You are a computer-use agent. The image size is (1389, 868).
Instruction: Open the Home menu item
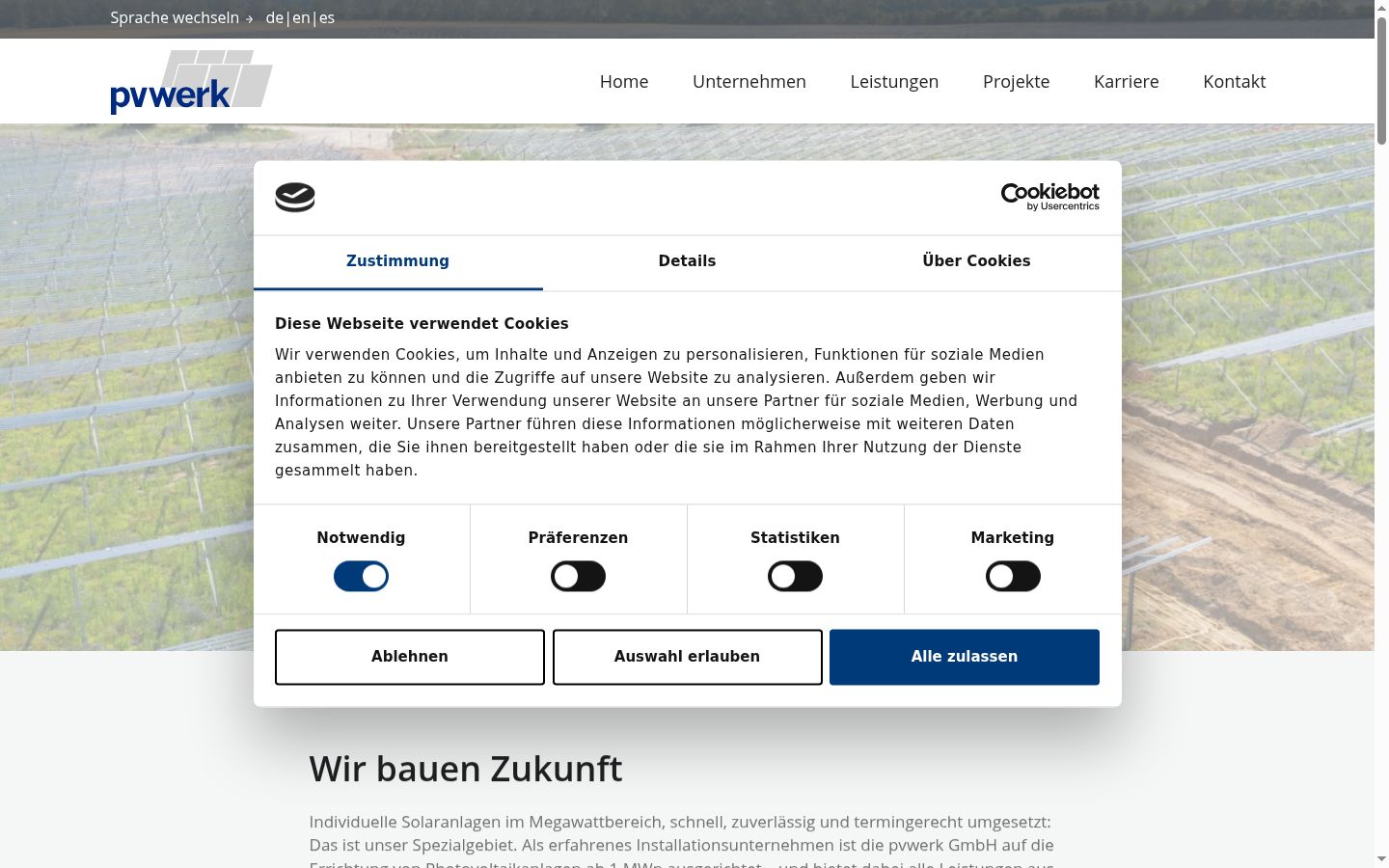tap(624, 82)
